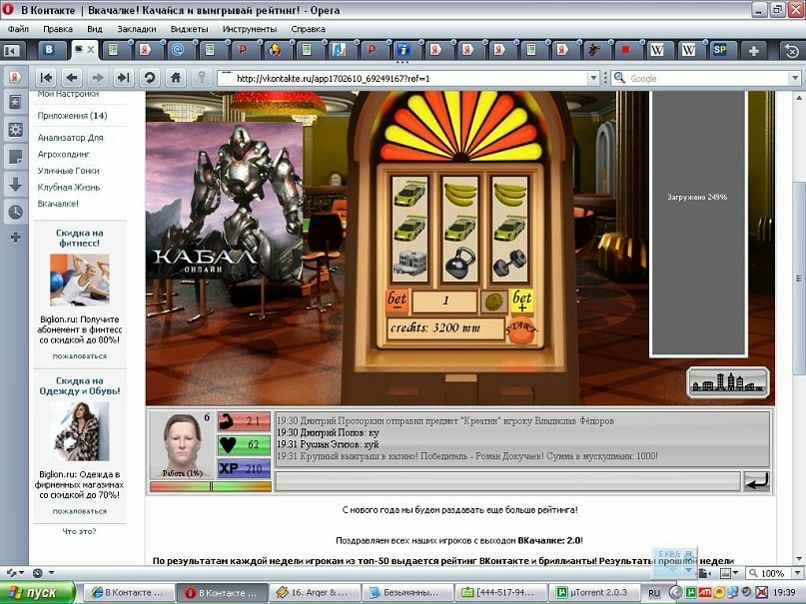This screenshot has height=604, width=806.
Task: Click пожаловаться under the clothing ad
Action: pyautogui.click(x=80, y=511)
